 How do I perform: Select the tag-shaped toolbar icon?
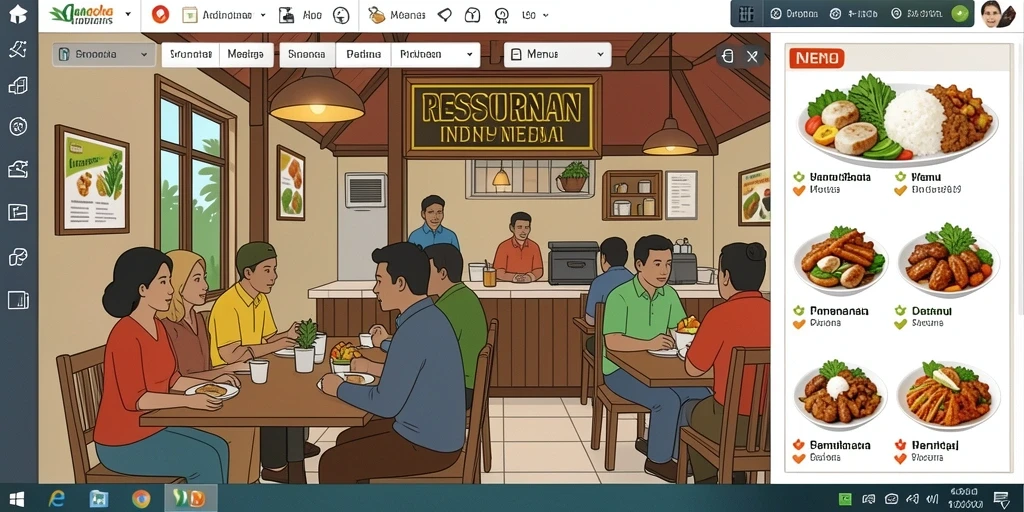click(445, 15)
